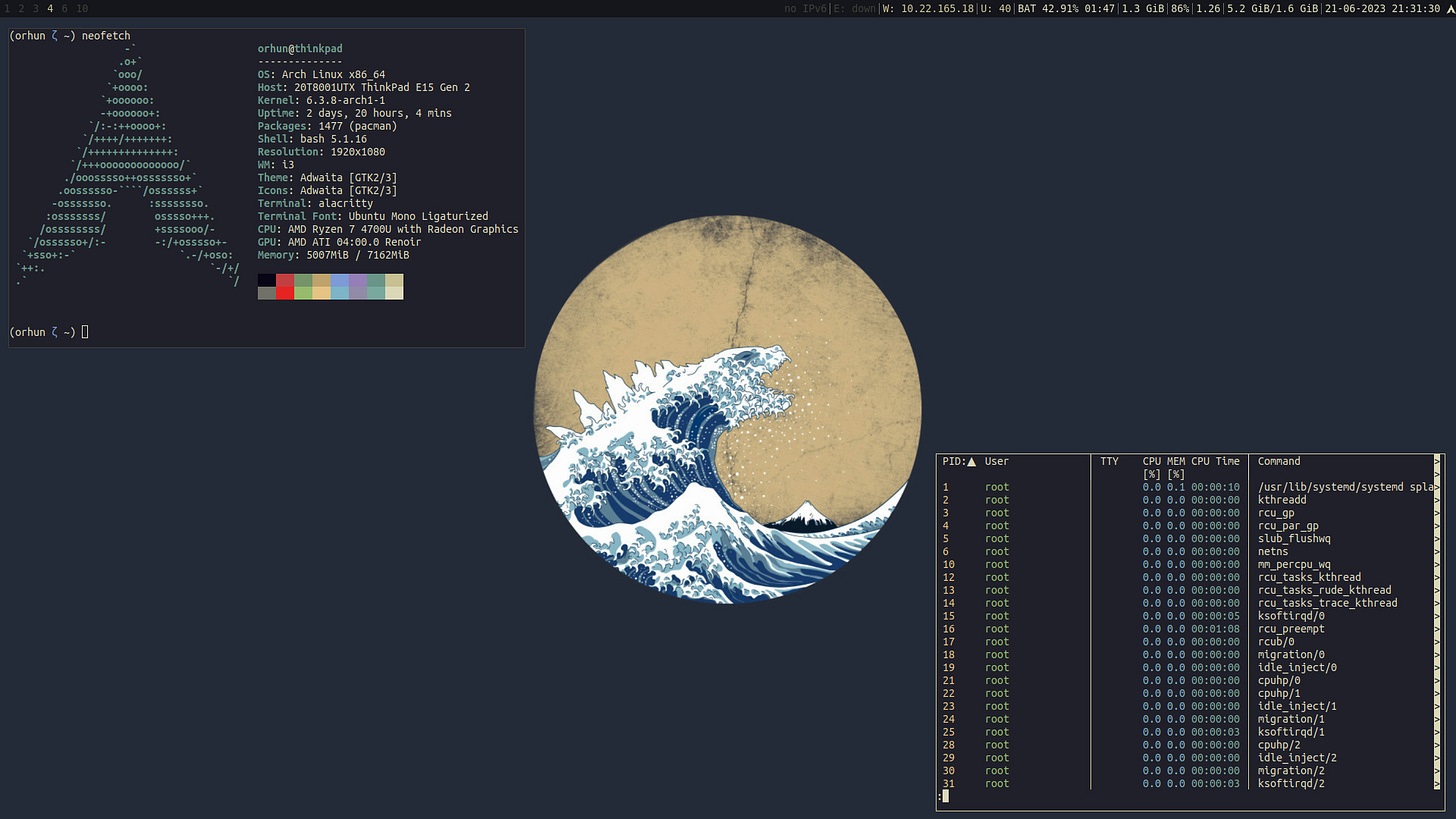
Task: Click the 'Terminal Font: Ubuntu Mono Ligaturized' line
Action: [373, 216]
